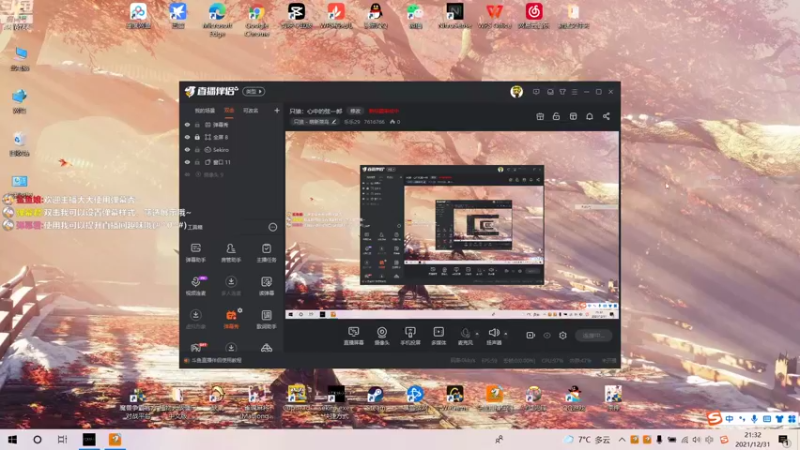Toggle lock on Sekiro source
The image size is (800, 450).
(197, 149)
